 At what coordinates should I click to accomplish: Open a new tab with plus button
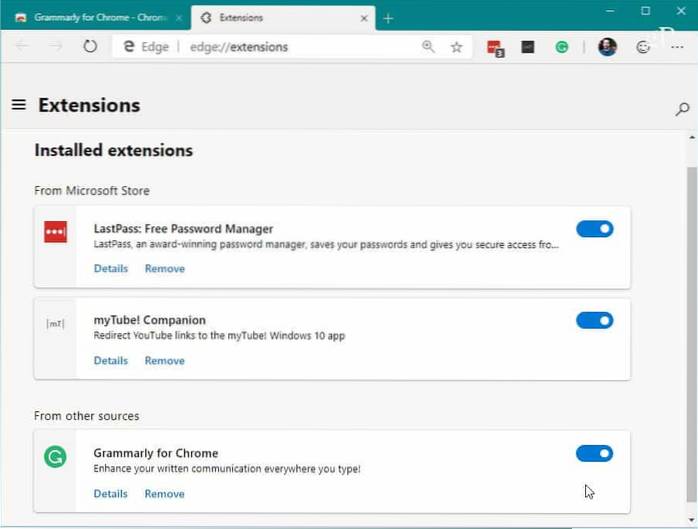(x=388, y=18)
